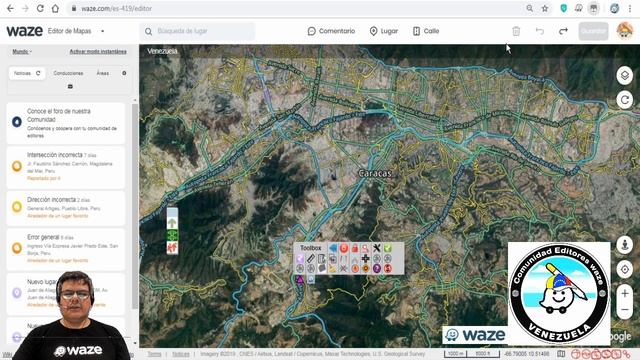Click the green up arrow map widget
This screenshot has width=640, height=360.
coord(172,223)
